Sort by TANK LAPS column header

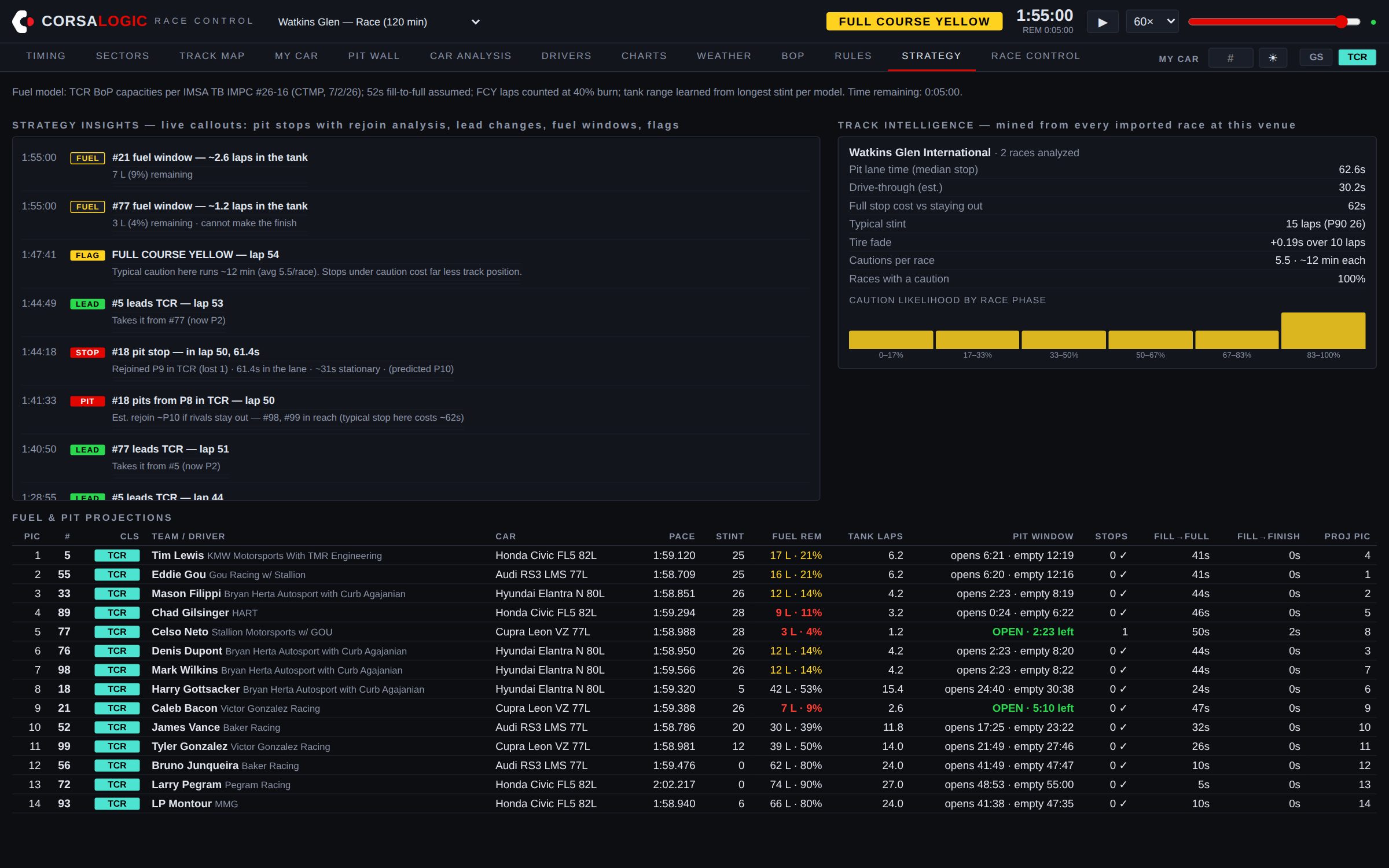pos(875,536)
